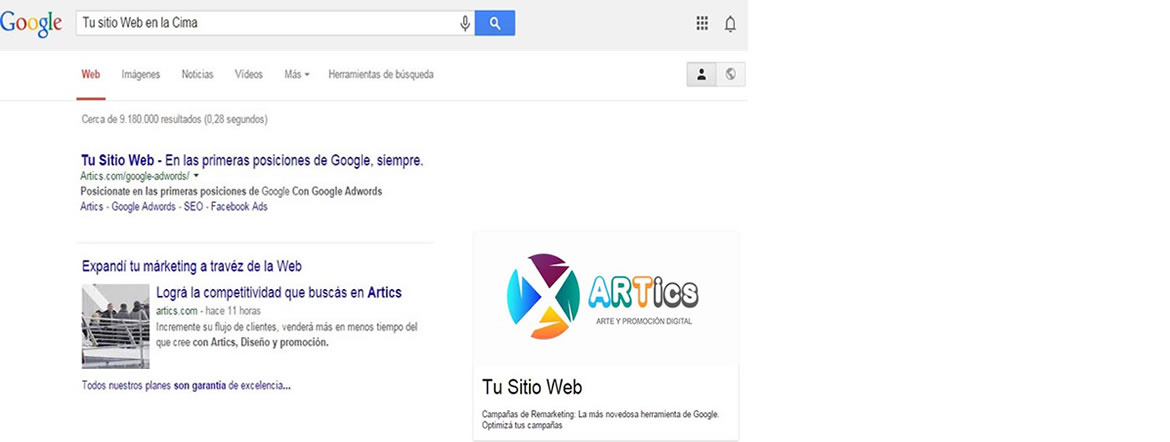Switch to the Noticias tab
1170x442 pixels.
tap(198, 75)
